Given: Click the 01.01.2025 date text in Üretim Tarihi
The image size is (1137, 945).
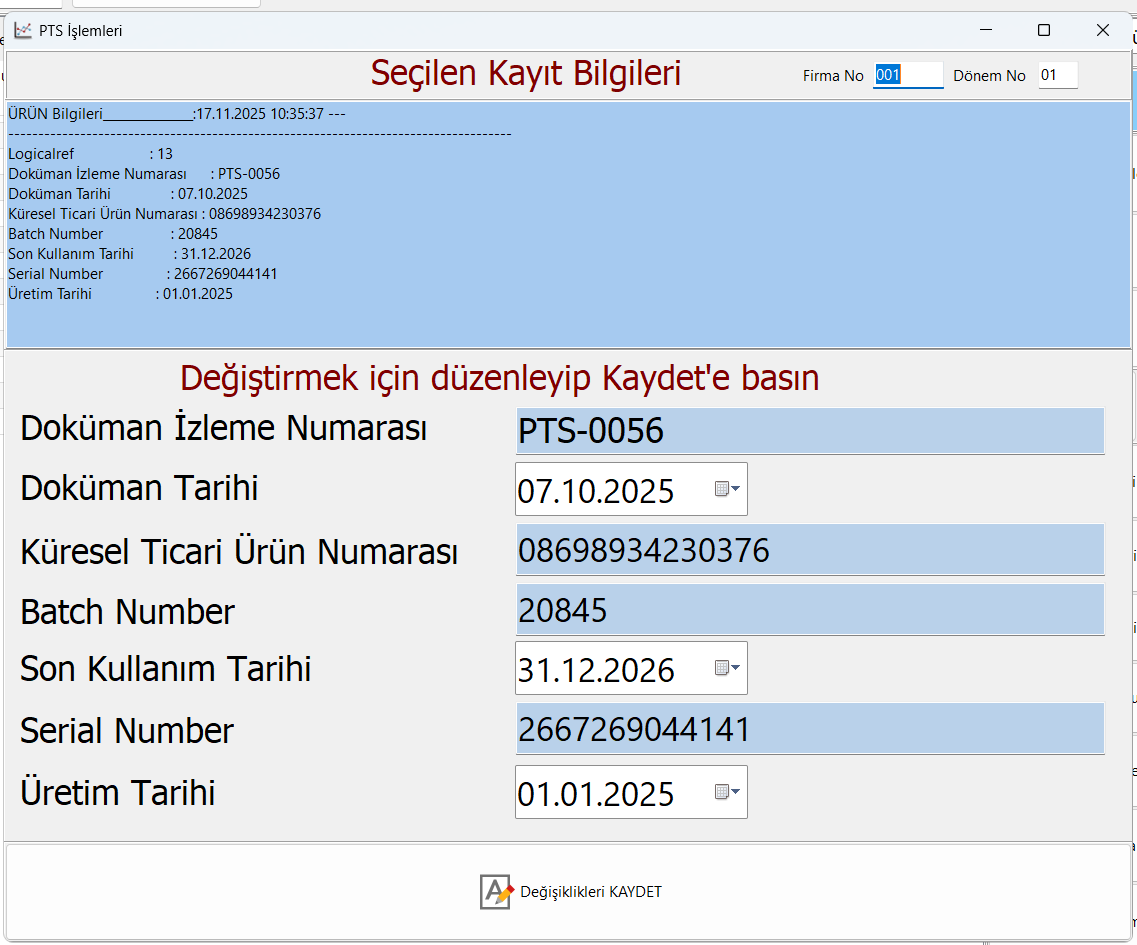Looking at the screenshot, I should pyautogui.click(x=595, y=794).
